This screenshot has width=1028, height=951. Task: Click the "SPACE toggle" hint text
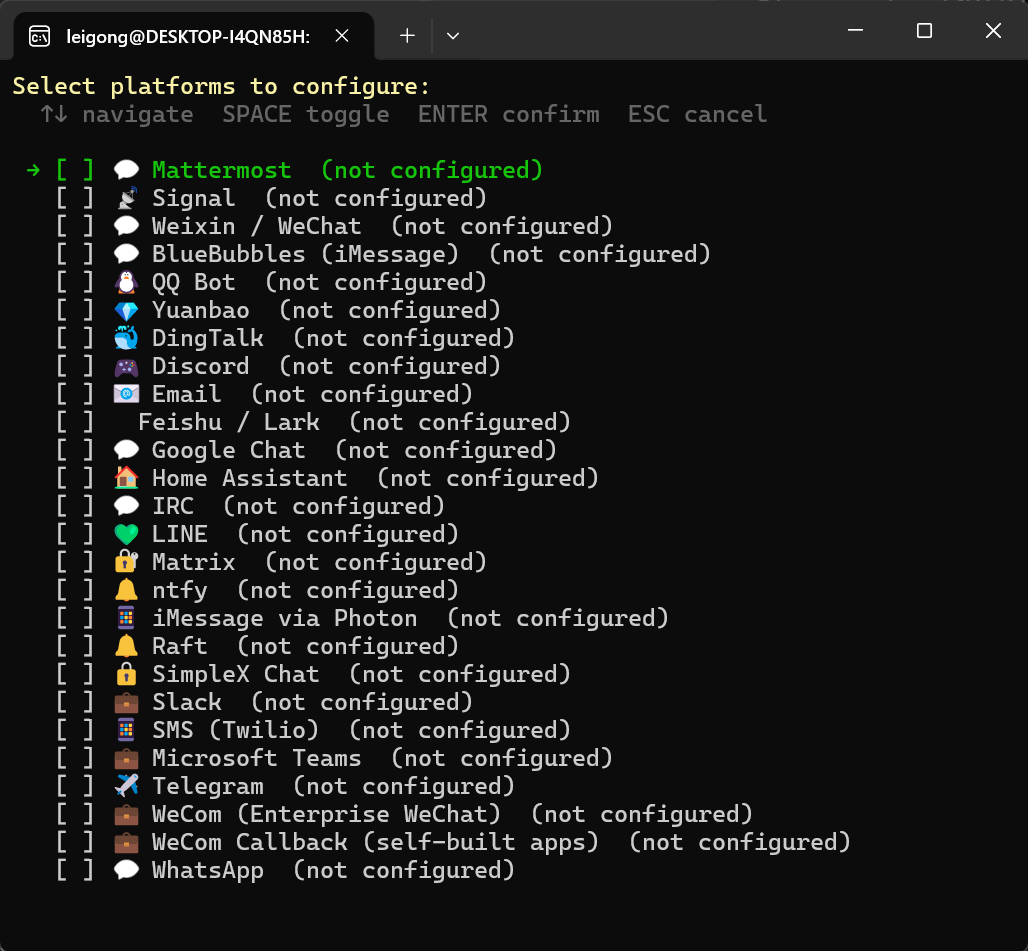click(x=306, y=115)
